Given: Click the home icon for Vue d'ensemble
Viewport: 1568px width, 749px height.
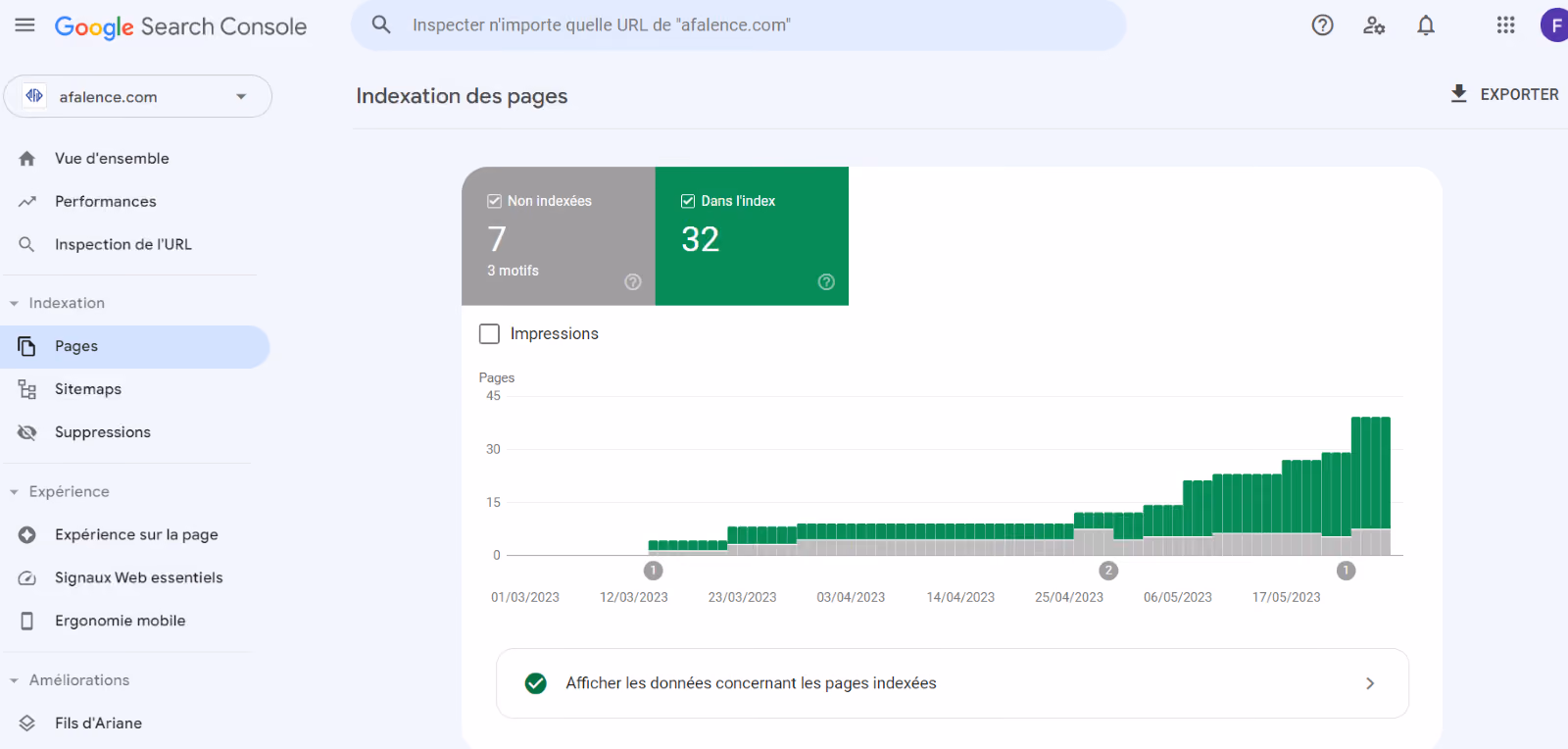Looking at the screenshot, I should tap(27, 159).
